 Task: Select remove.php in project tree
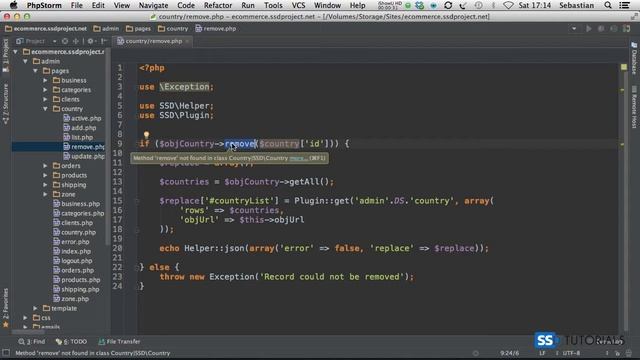84,147
